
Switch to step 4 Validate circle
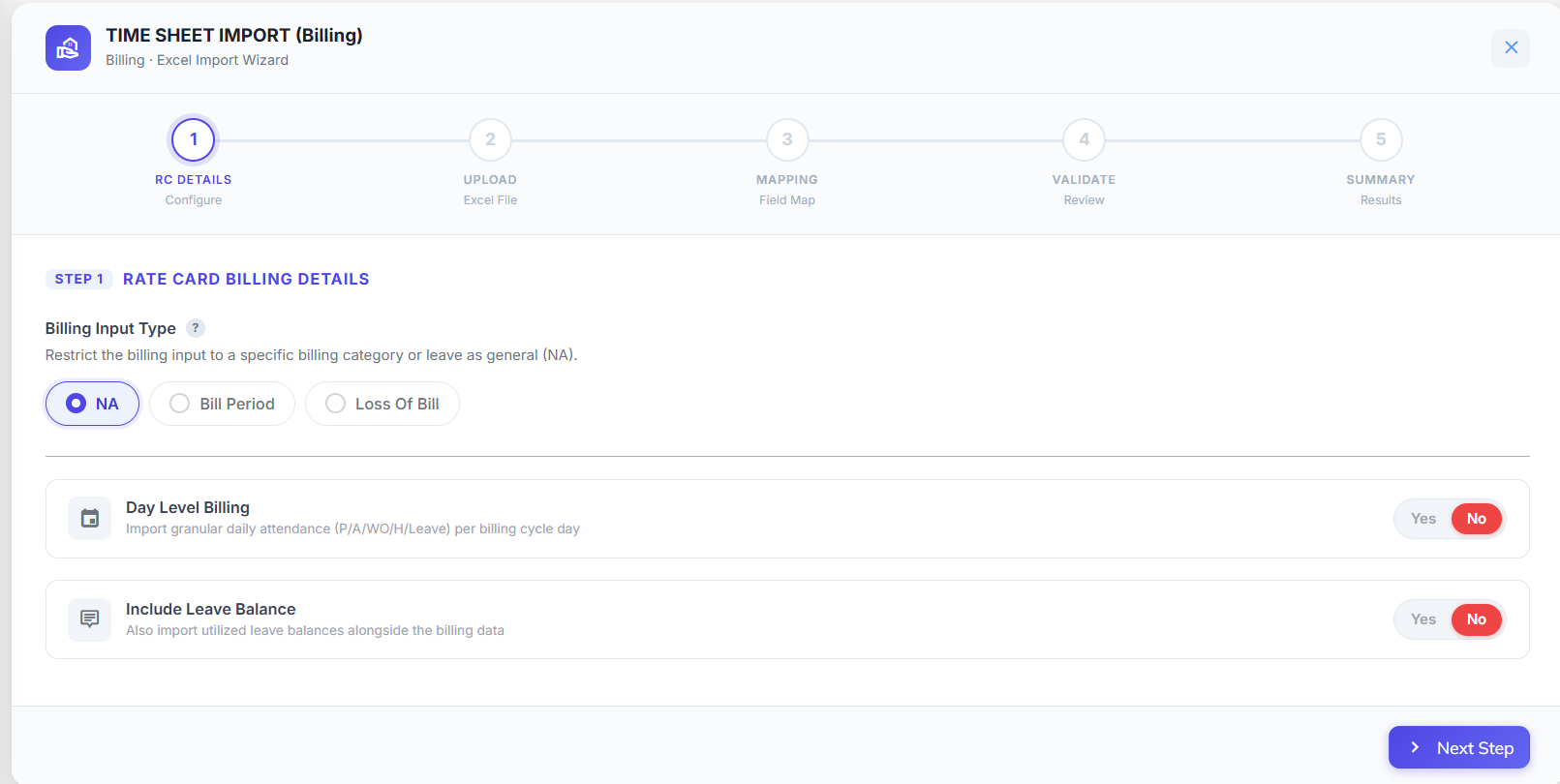point(1084,139)
